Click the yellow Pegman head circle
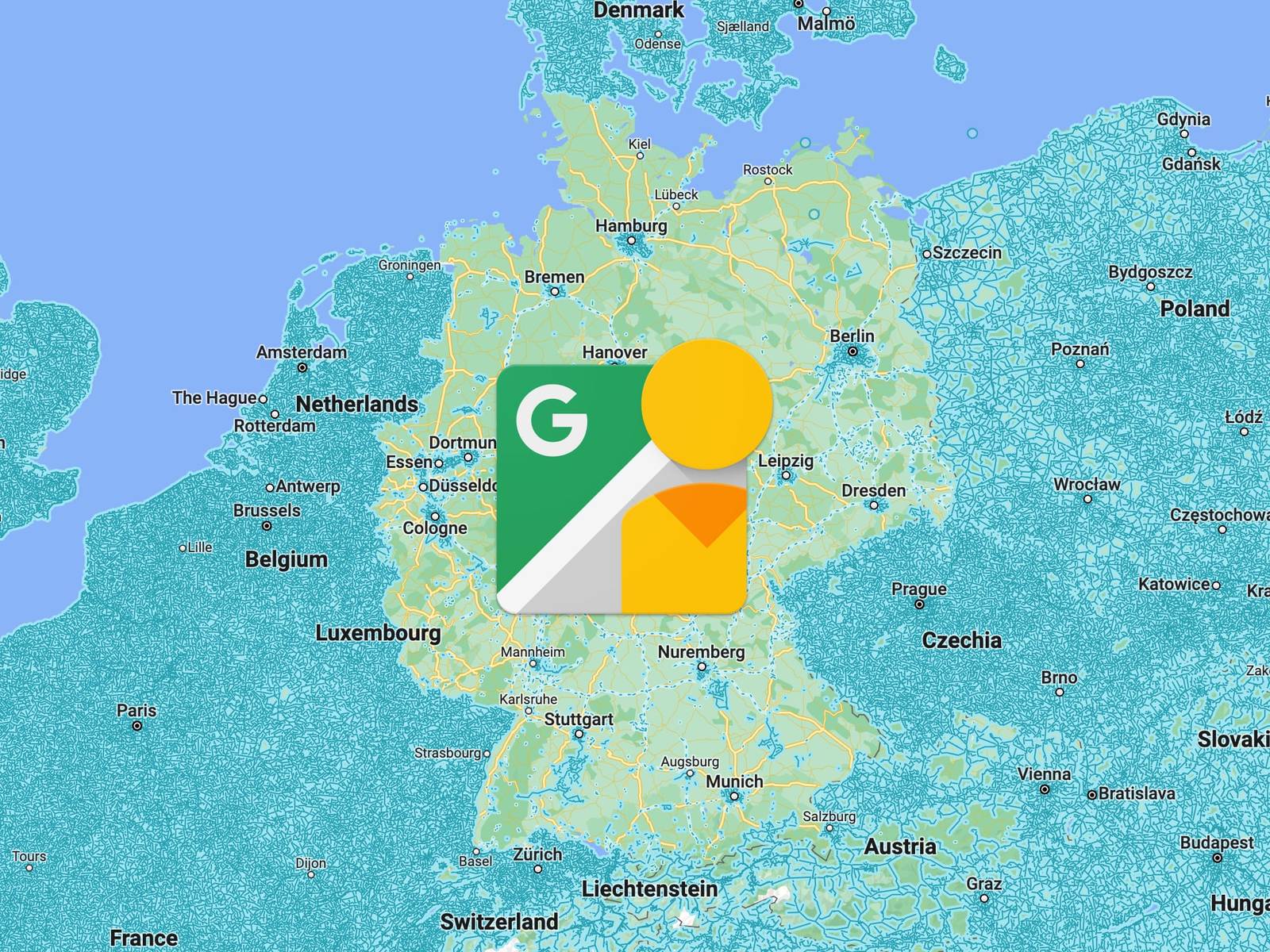This screenshot has width=1270, height=952. tap(706, 404)
